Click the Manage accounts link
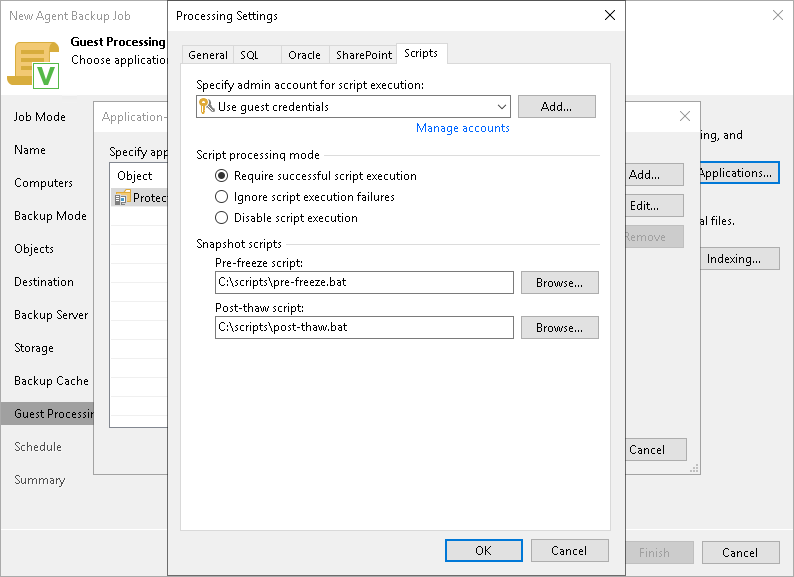 (462, 128)
